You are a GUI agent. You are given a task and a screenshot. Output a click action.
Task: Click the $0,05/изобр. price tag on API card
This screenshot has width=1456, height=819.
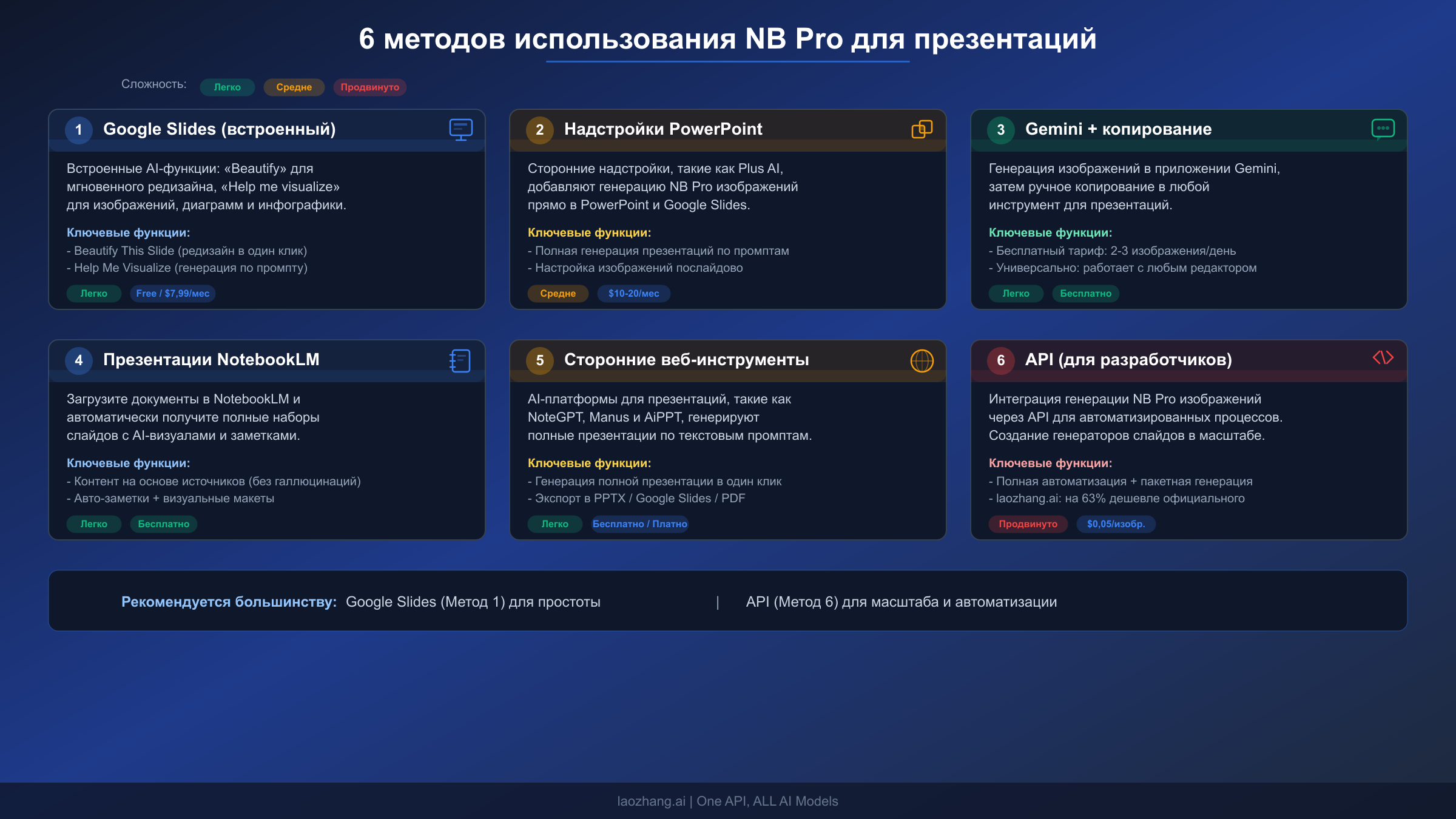point(1116,524)
